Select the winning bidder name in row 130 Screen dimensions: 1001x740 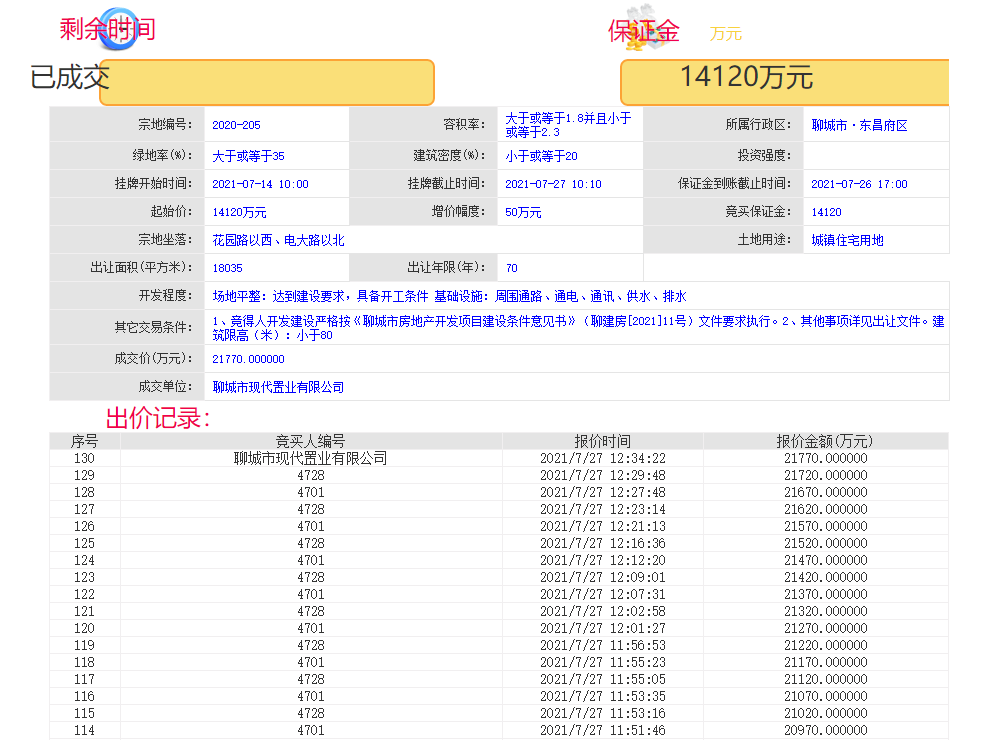(310, 459)
